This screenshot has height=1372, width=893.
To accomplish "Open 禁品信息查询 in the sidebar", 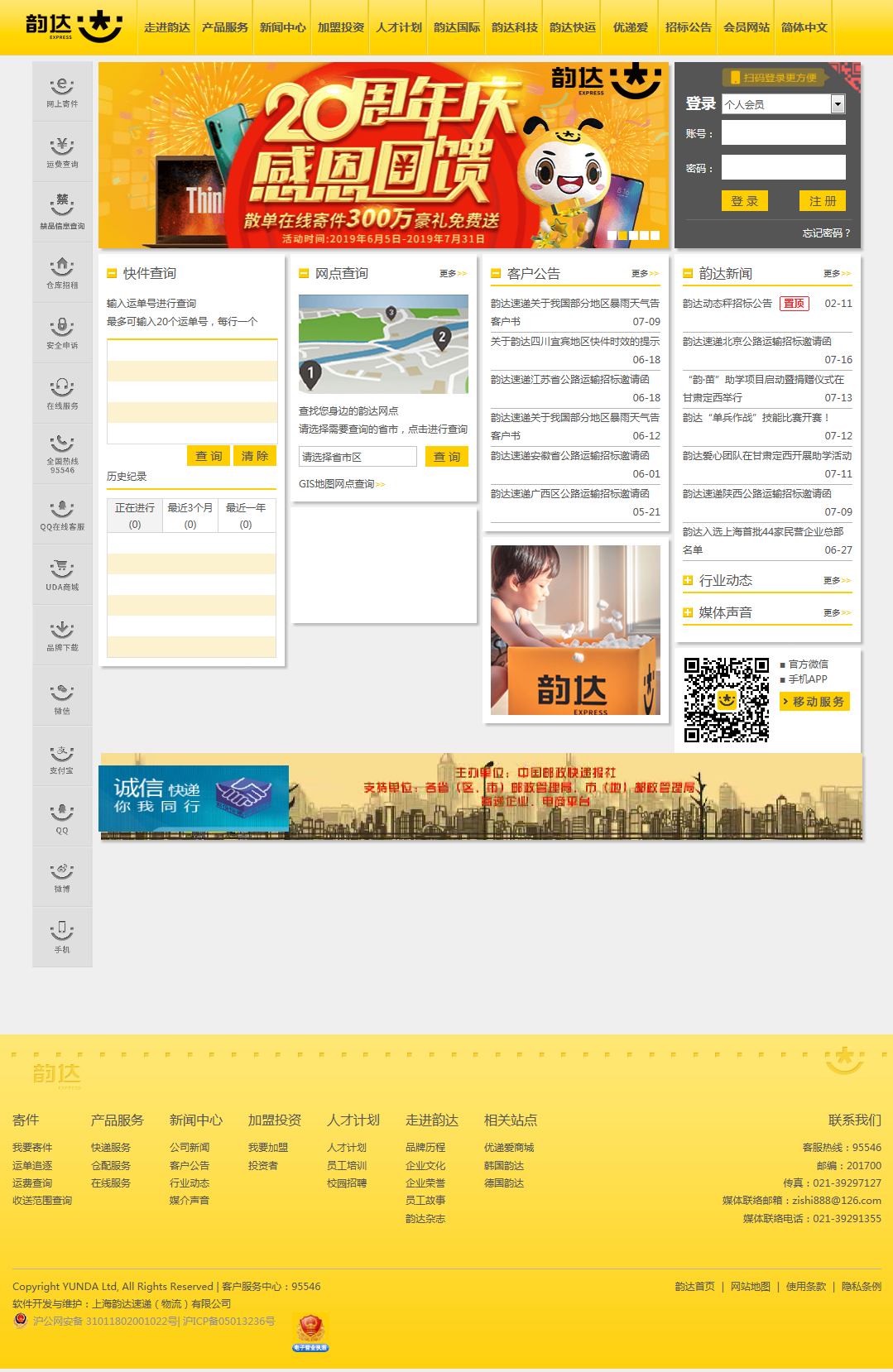I will tap(62, 212).
